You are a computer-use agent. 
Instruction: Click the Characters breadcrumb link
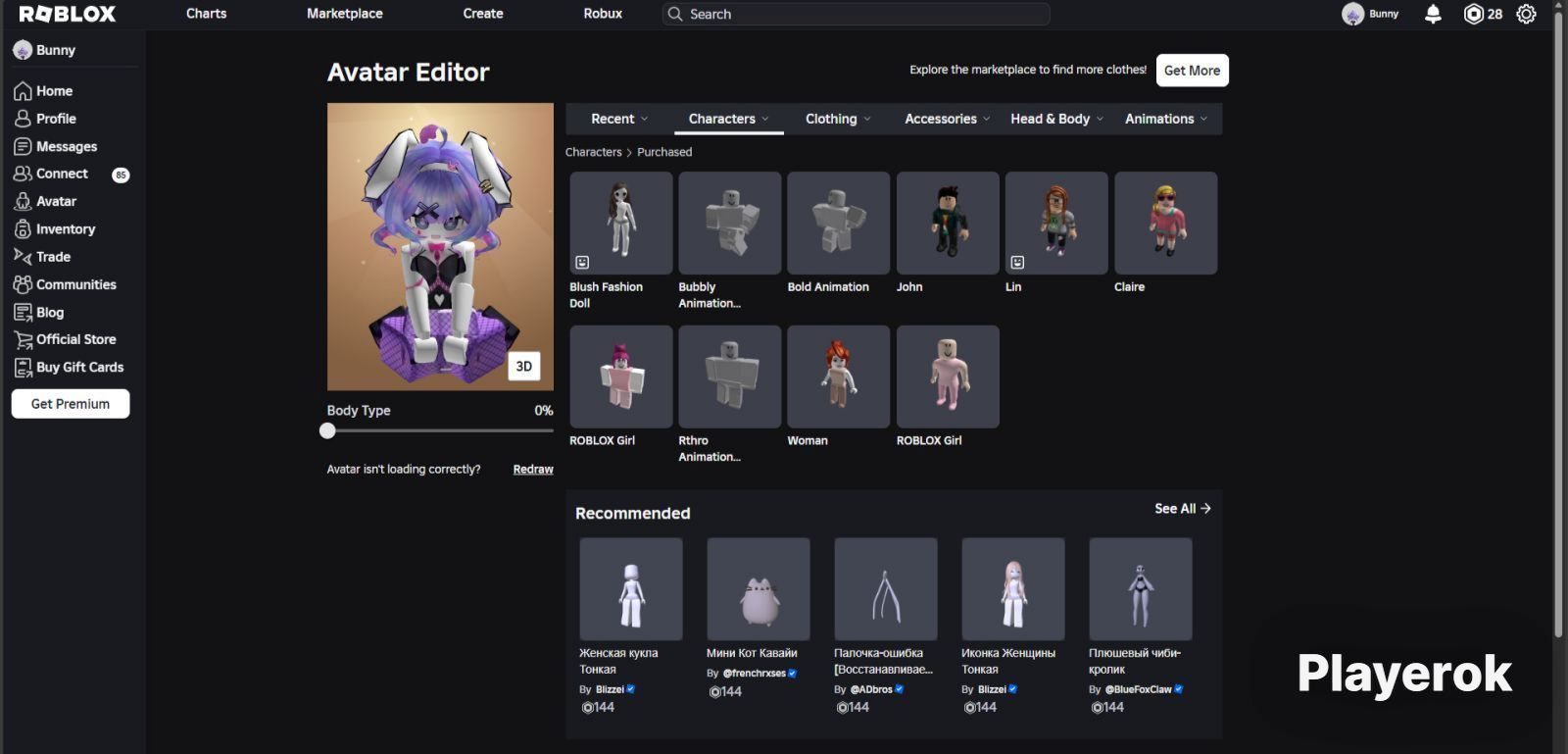tap(593, 152)
